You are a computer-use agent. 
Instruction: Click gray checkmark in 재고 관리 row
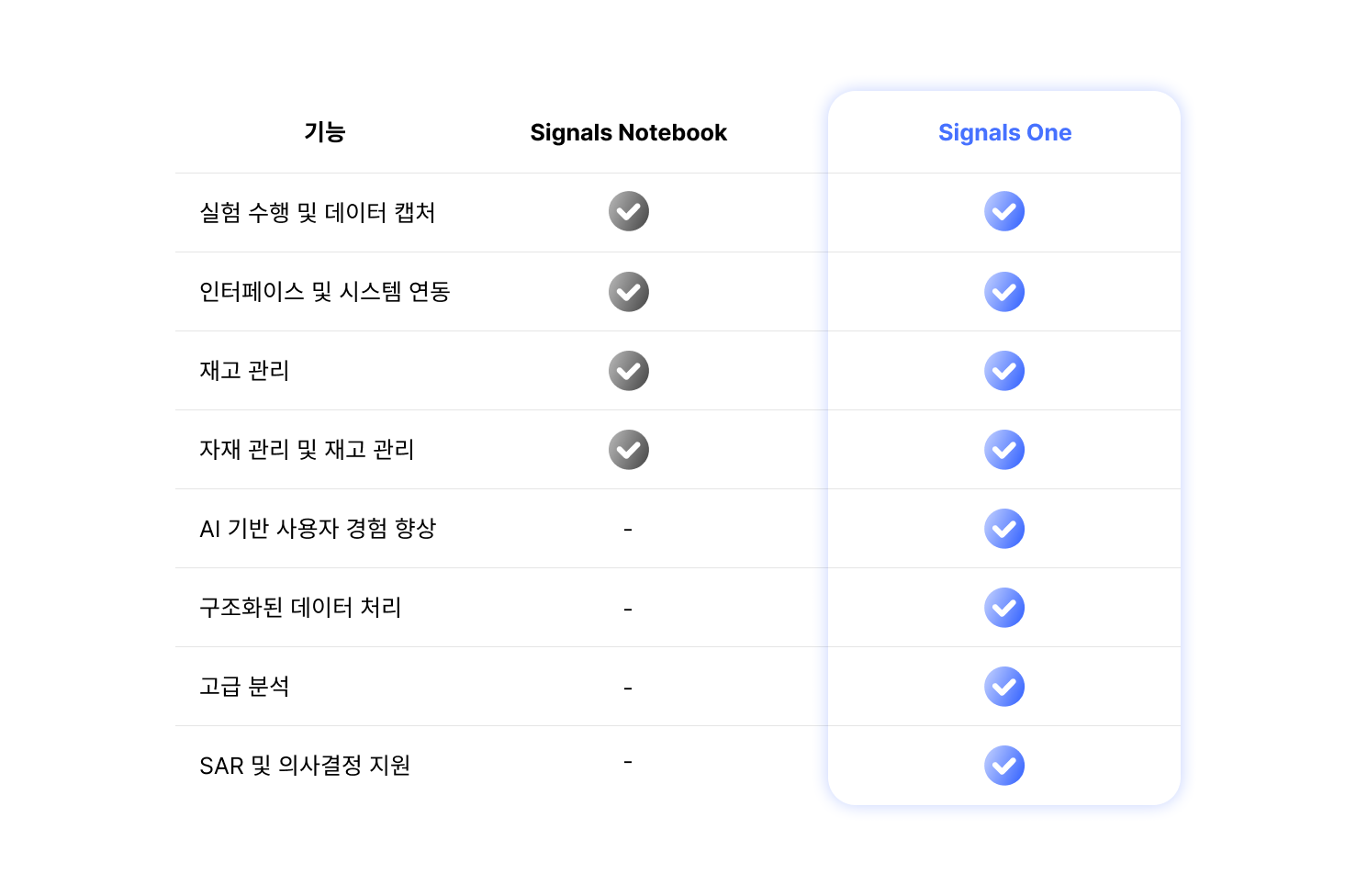click(629, 371)
